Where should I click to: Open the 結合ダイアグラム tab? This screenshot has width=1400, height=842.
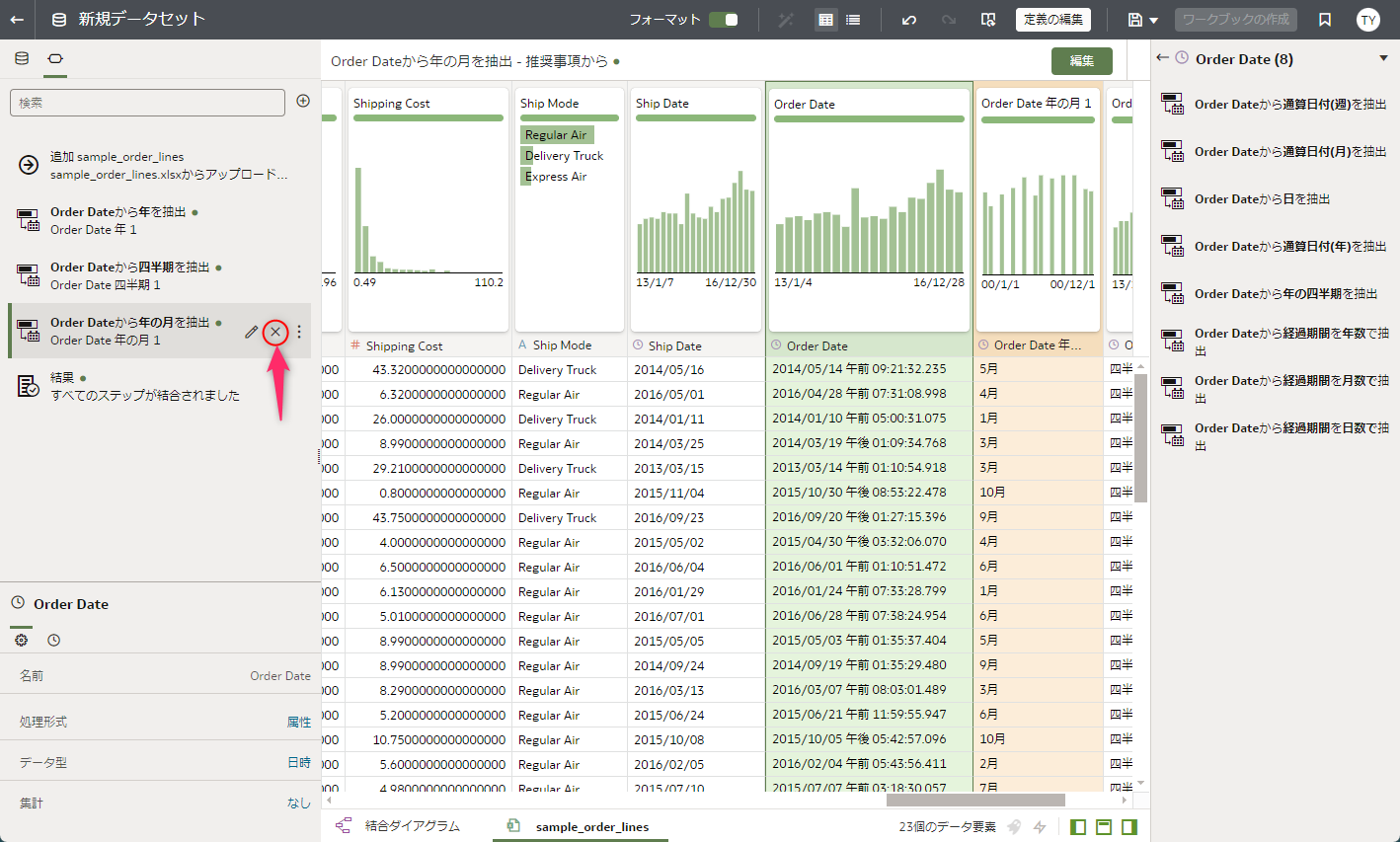point(399,826)
